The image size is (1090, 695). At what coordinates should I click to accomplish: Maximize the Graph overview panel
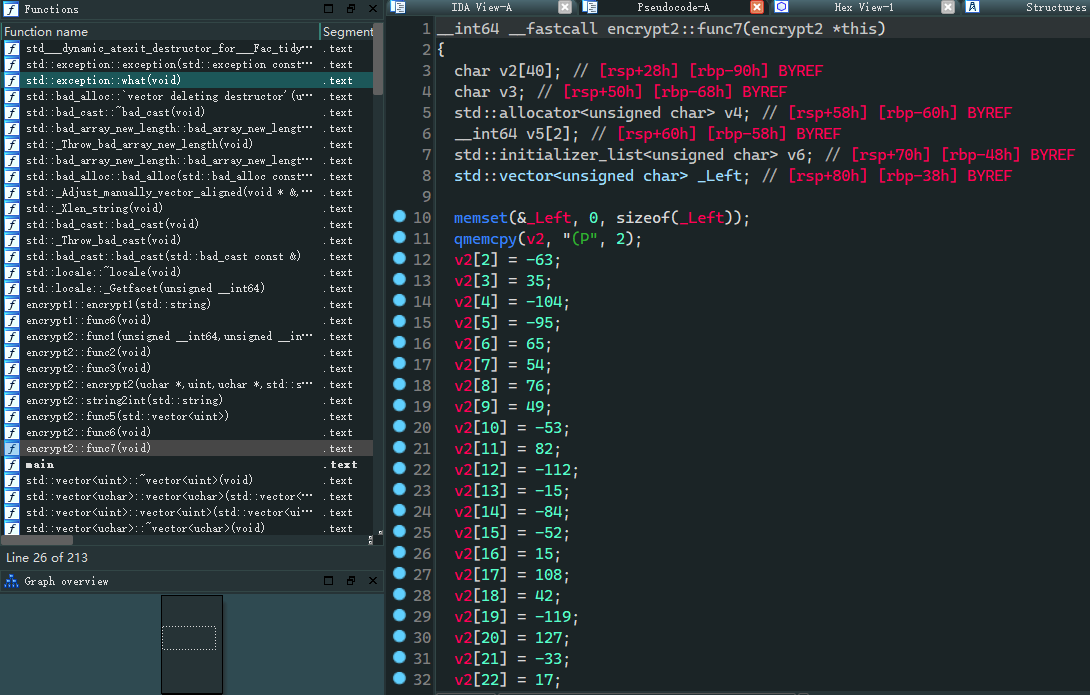(x=328, y=581)
